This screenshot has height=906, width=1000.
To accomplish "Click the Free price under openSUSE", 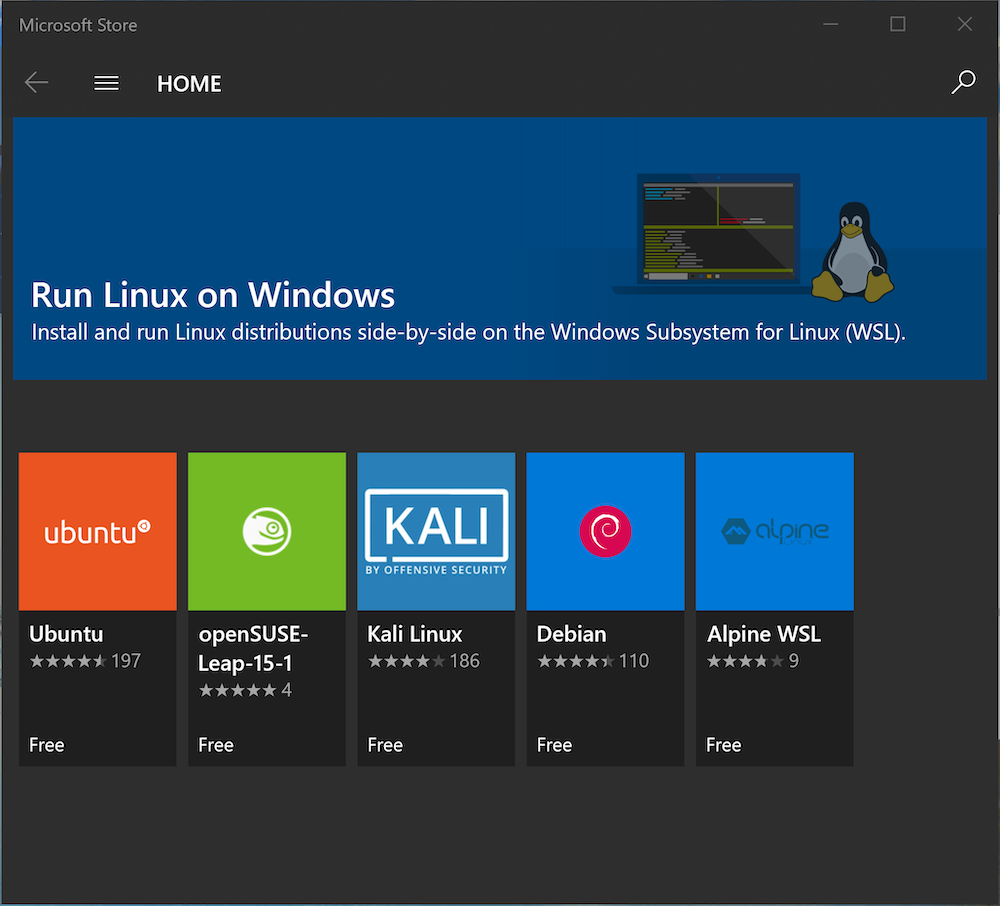I will click(216, 745).
